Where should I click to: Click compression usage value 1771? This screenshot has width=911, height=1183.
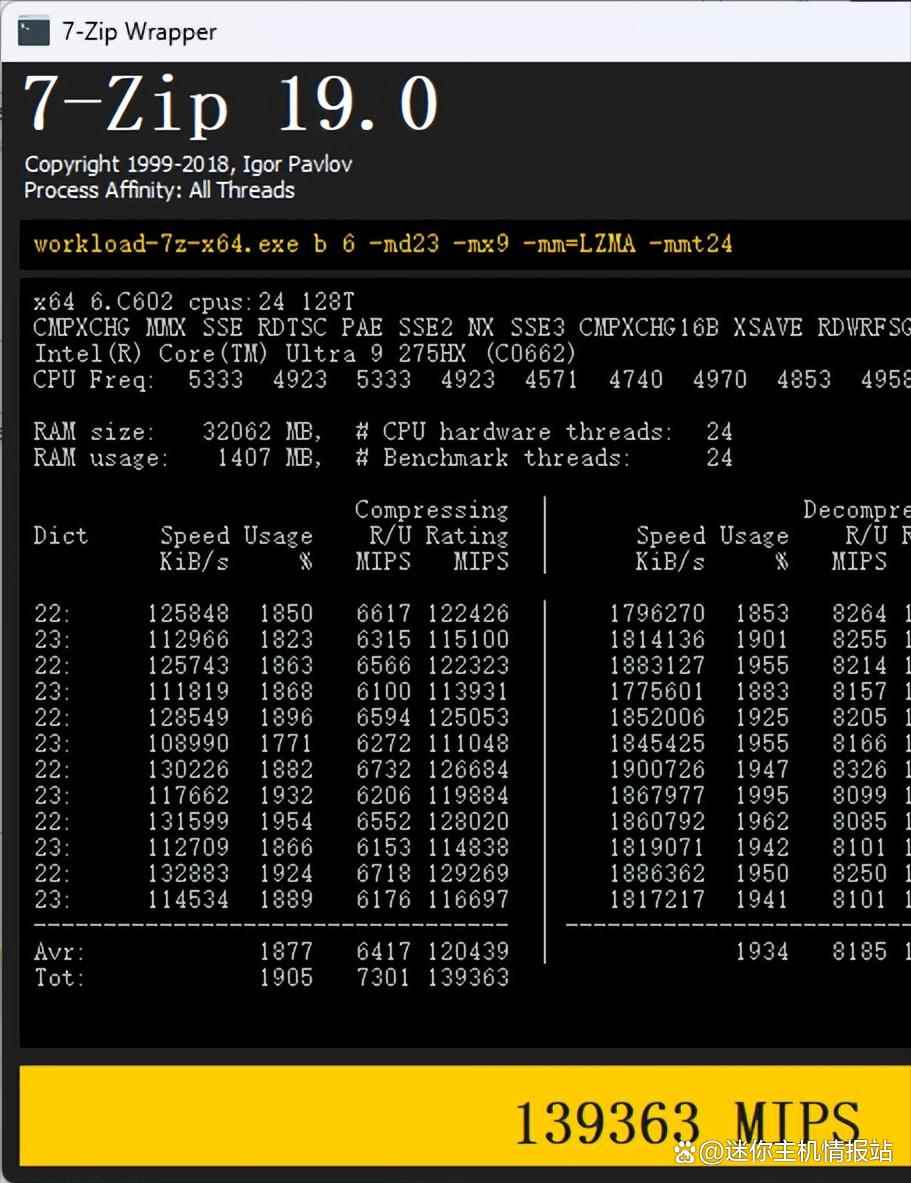click(x=286, y=744)
